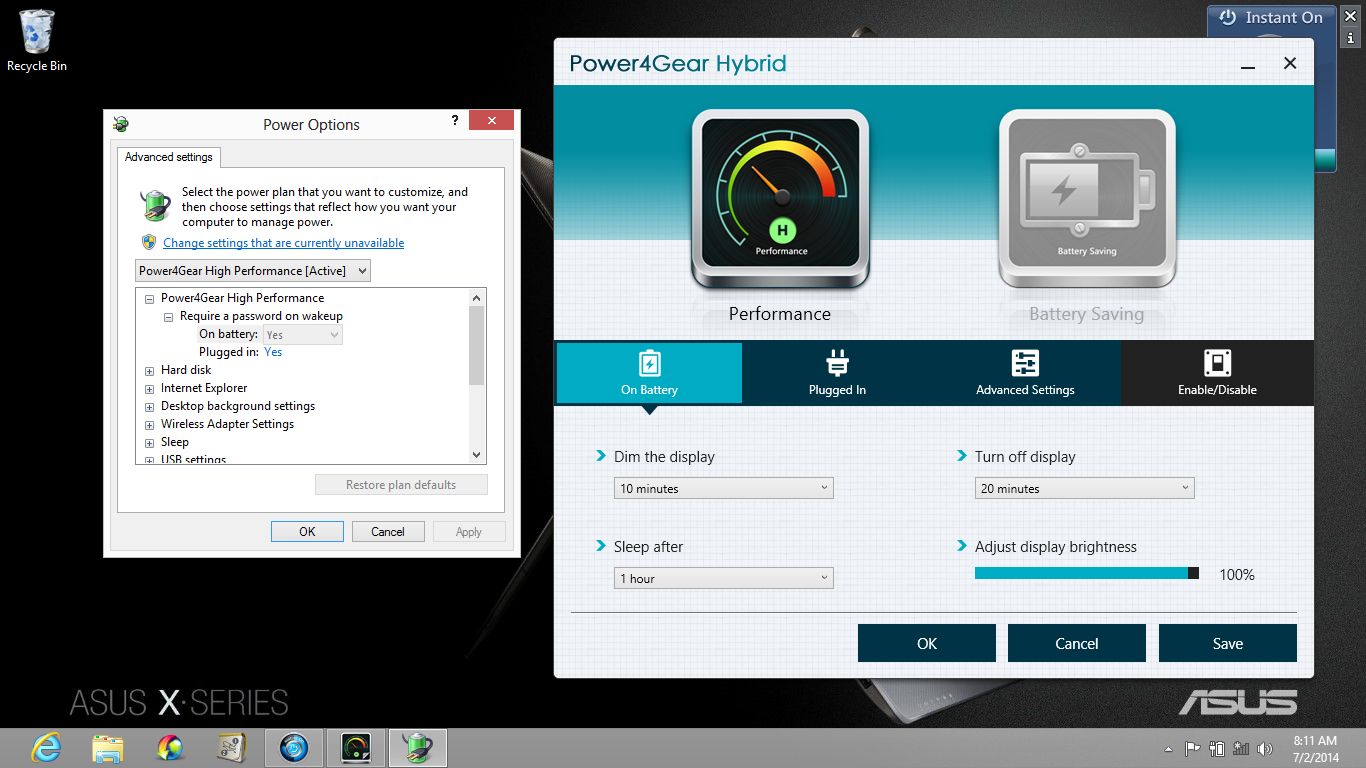Show hidden system tray icons arrow
The width and height of the screenshot is (1366, 768).
pos(1168,749)
